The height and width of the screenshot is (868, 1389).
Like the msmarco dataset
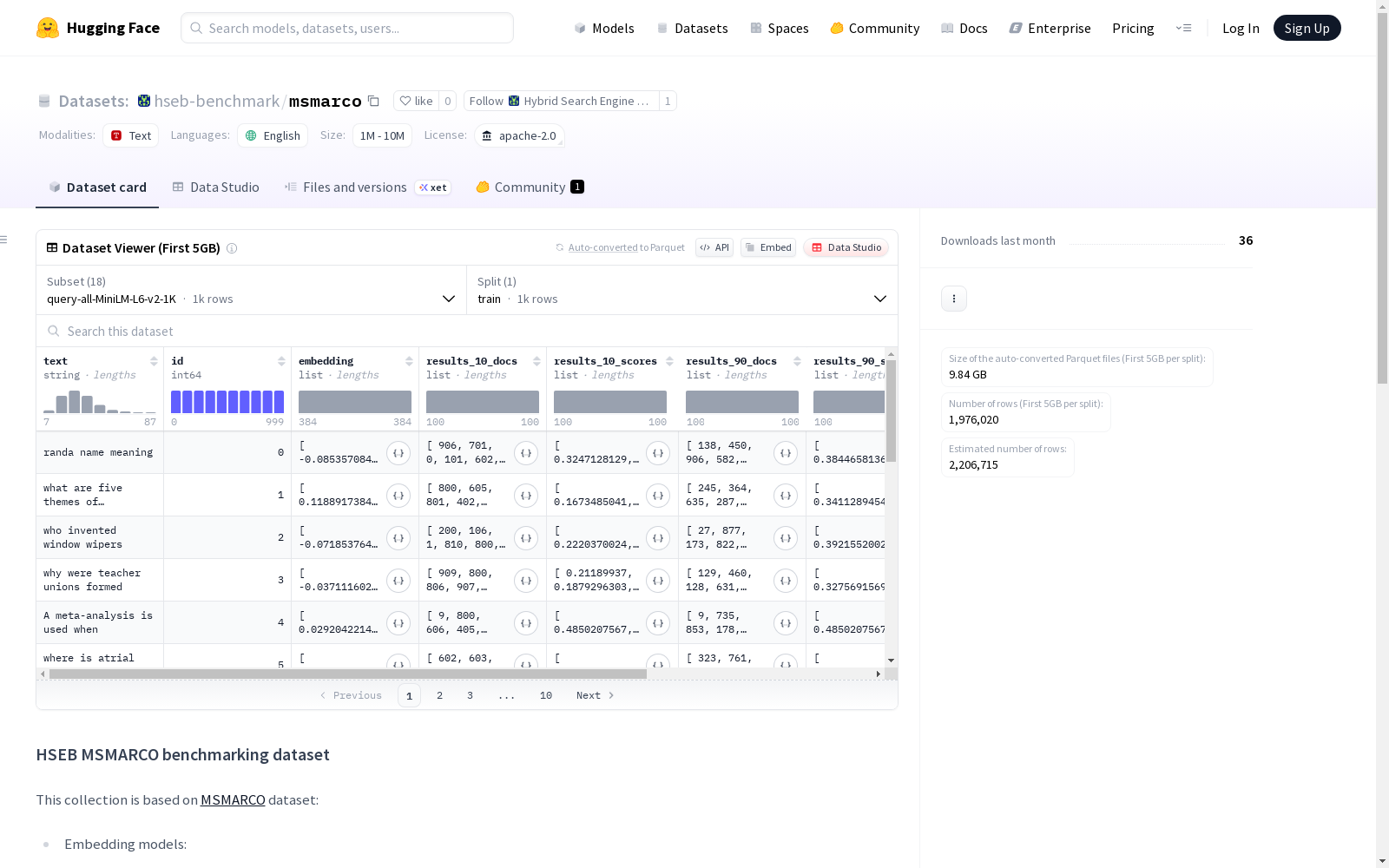(x=416, y=101)
